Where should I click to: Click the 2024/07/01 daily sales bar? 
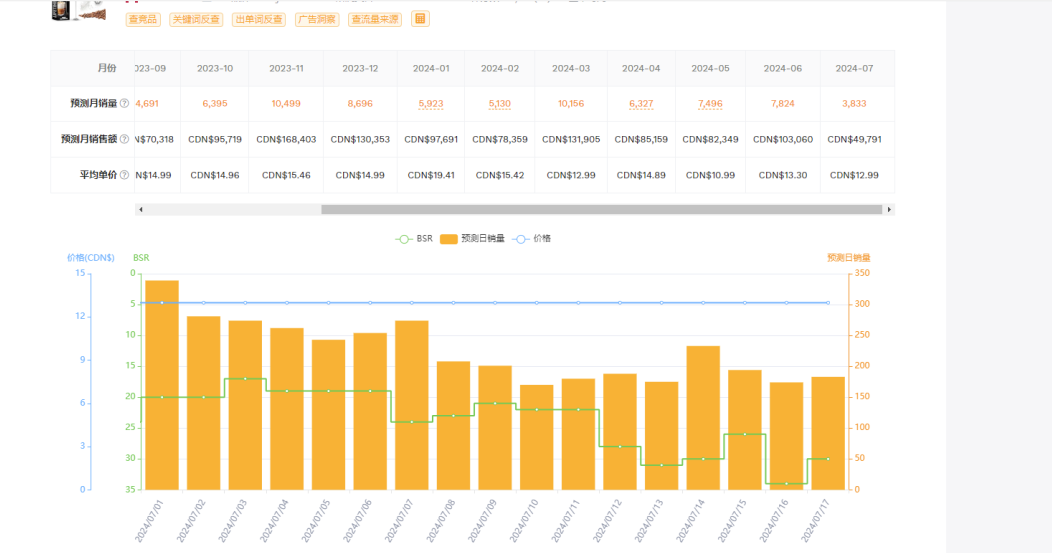(162, 385)
